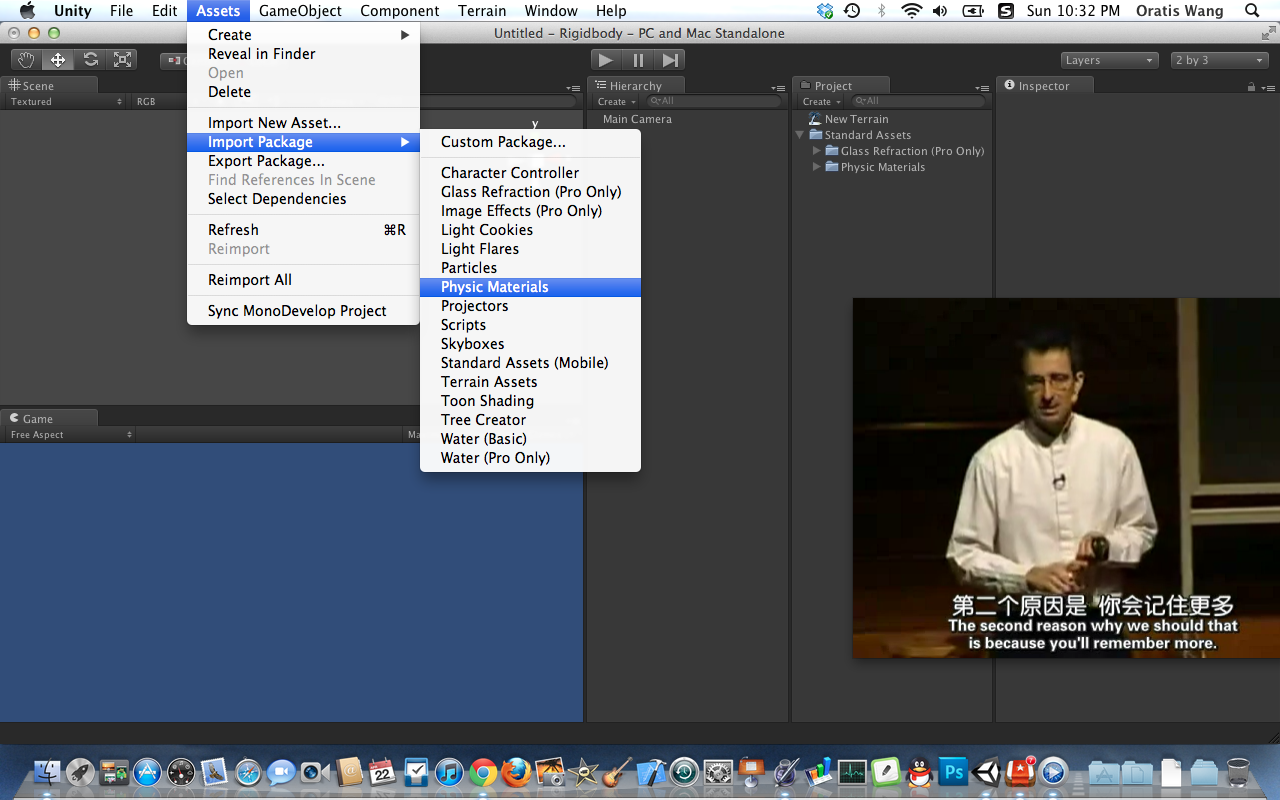Viewport: 1280px width, 800px height.
Task: Open the Time Machine menu bar icon
Action: pos(852,11)
